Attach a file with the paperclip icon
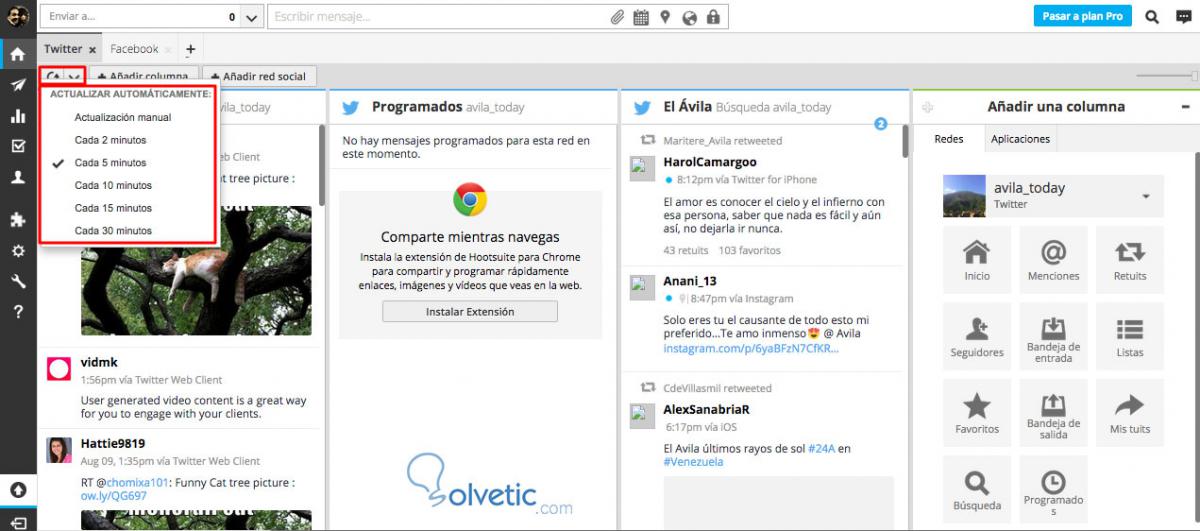The image size is (1200, 531). pyautogui.click(x=618, y=17)
